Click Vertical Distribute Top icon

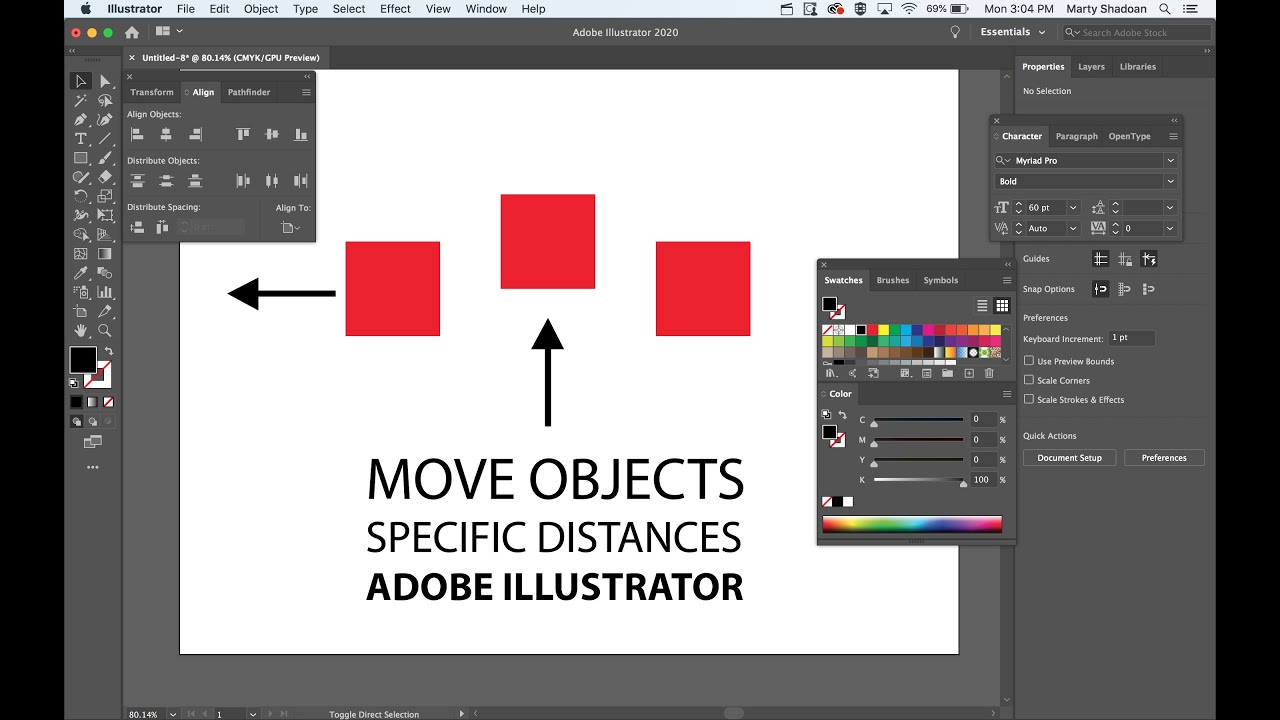pyautogui.click(x=138, y=181)
